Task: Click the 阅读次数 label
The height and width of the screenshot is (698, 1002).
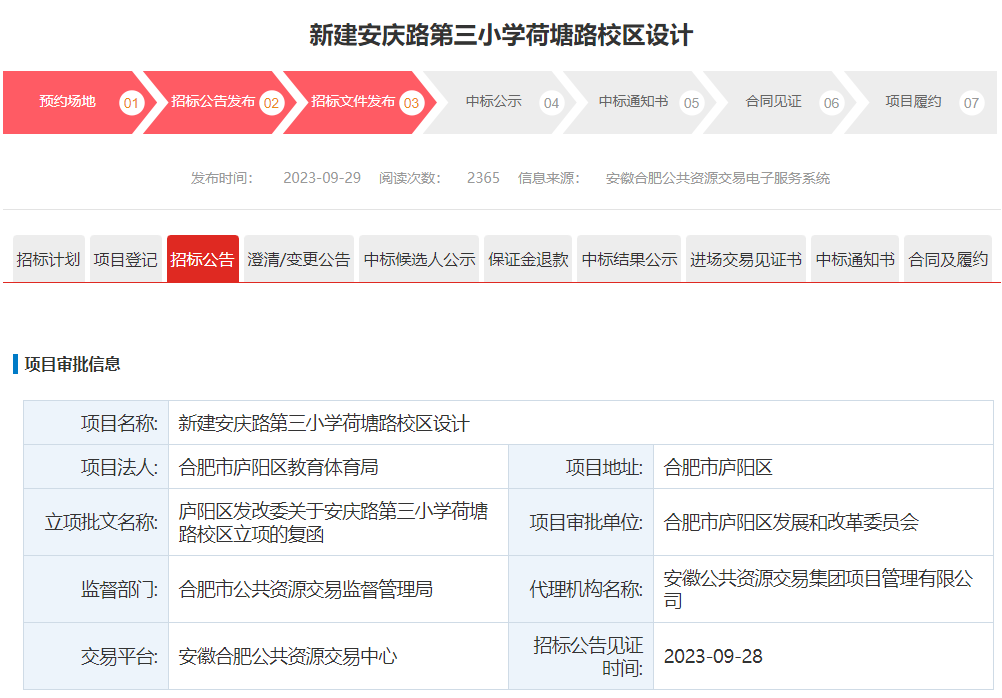Action: pos(410,178)
